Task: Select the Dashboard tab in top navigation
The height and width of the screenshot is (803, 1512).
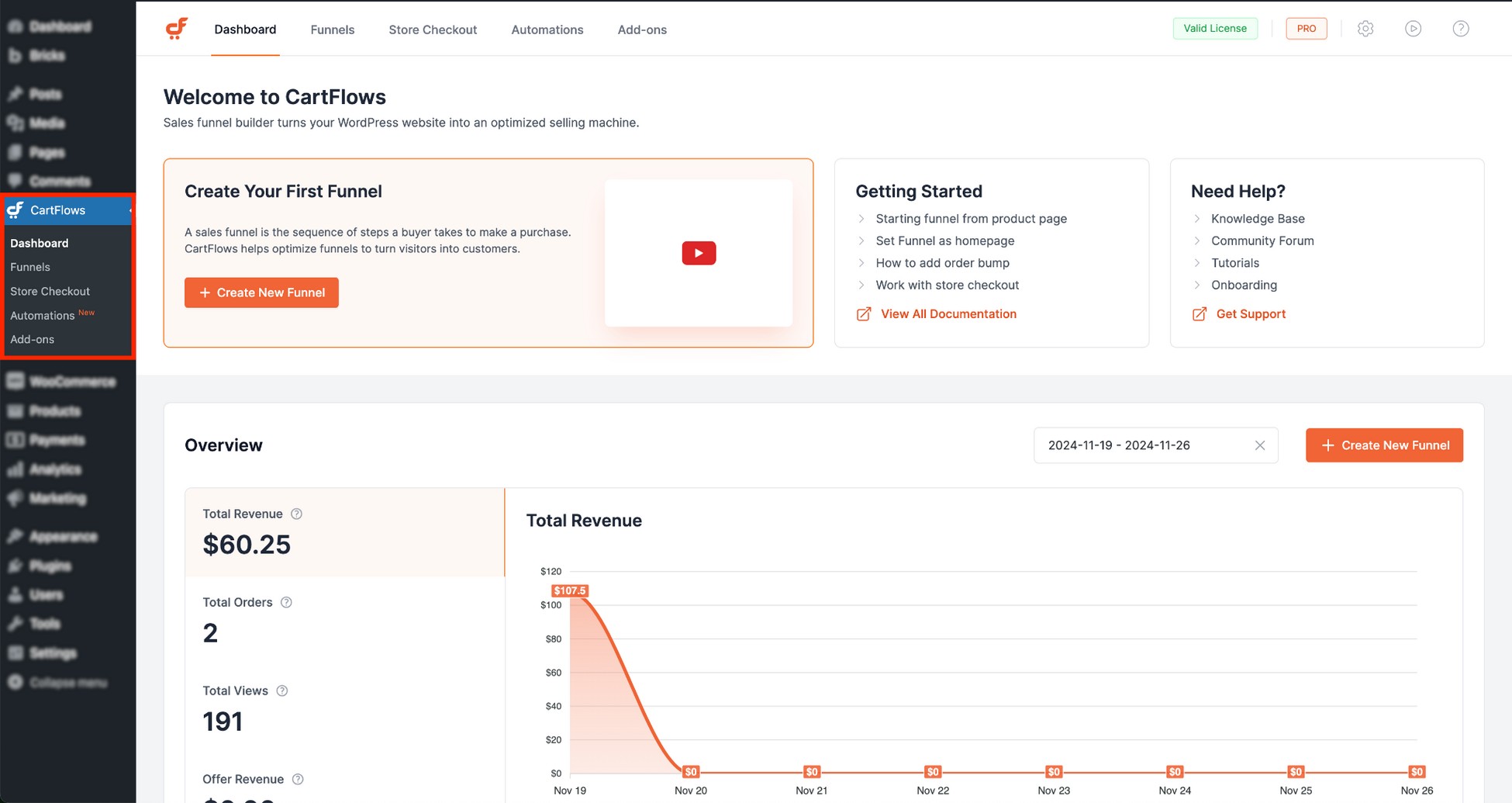Action: [245, 29]
